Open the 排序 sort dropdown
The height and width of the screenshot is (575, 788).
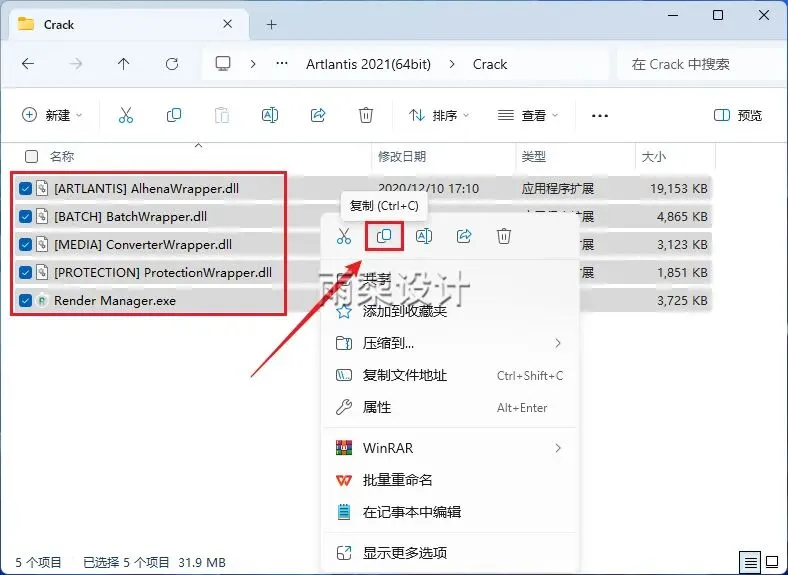[x=438, y=116]
